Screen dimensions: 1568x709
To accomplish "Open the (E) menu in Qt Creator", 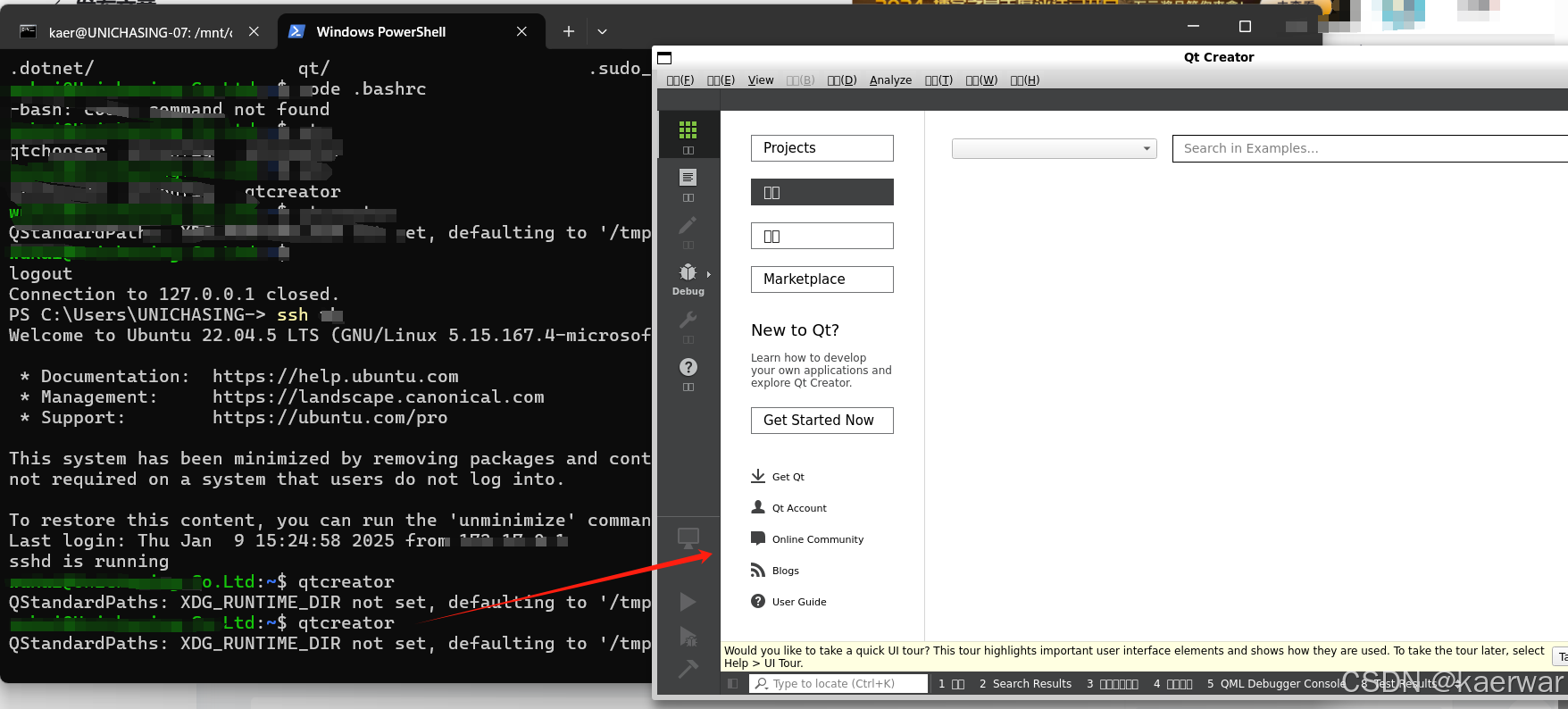I will pos(721,80).
